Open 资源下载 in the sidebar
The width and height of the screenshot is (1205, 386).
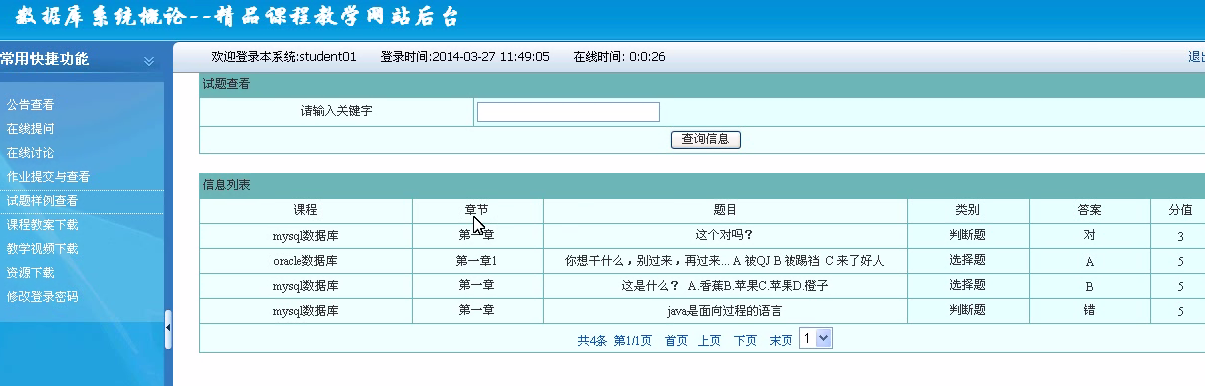[x=30, y=272]
